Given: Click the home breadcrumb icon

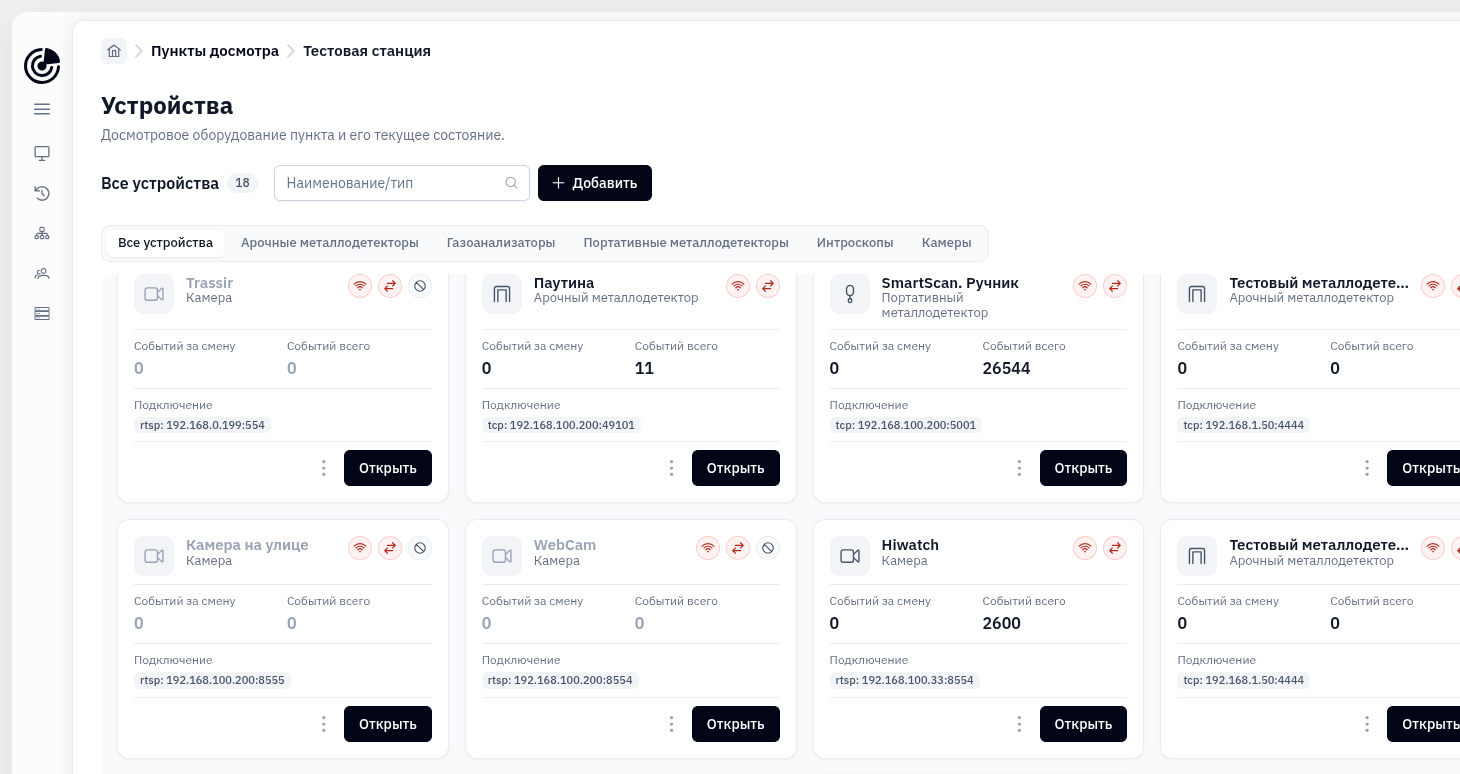Looking at the screenshot, I should (114, 51).
